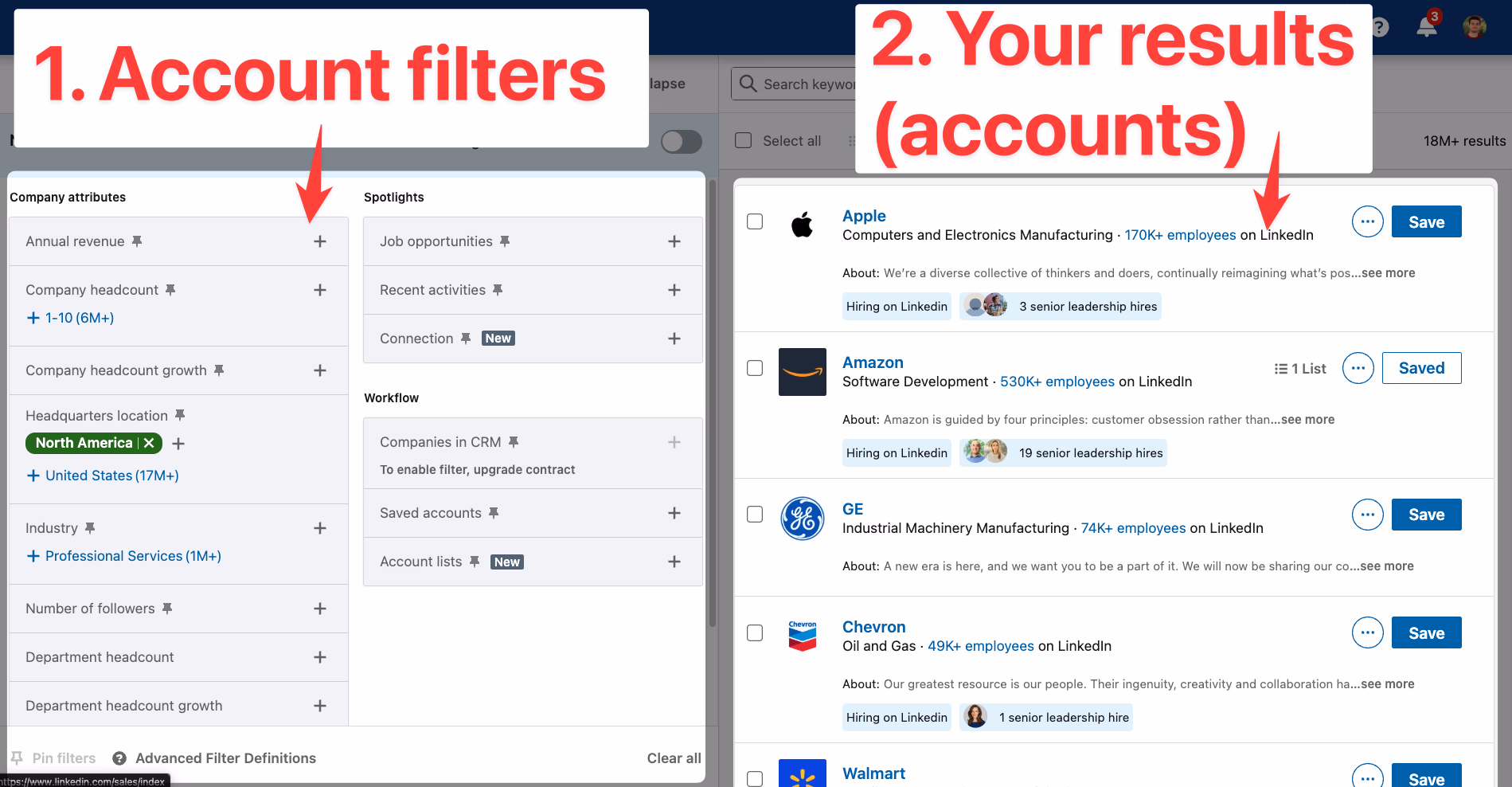This screenshot has width=1512, height=787.
Task: Expand the Department headcount growth filter
Action: (320, 706)
